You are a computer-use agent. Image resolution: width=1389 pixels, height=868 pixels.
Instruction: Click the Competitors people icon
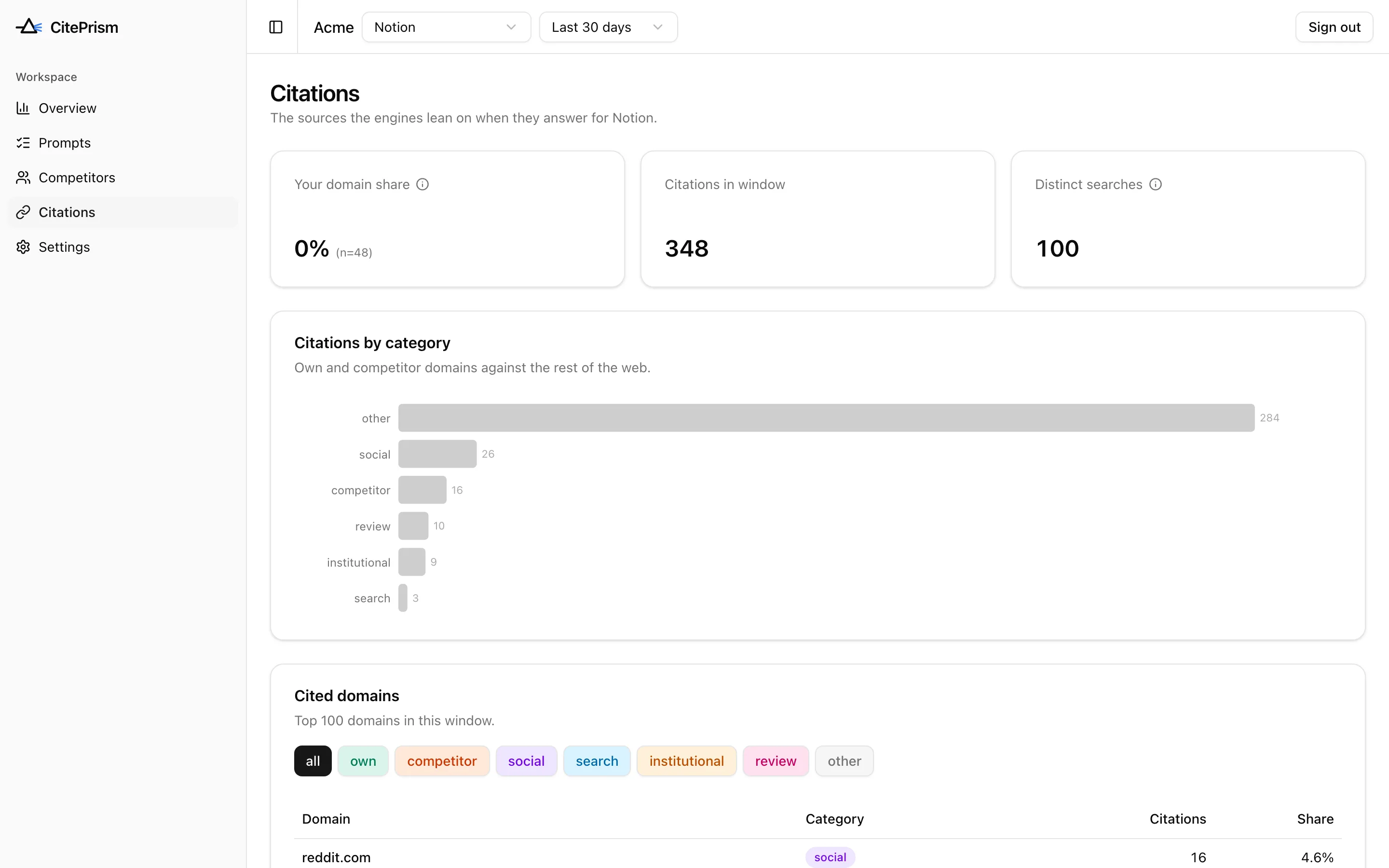(23, 177)
